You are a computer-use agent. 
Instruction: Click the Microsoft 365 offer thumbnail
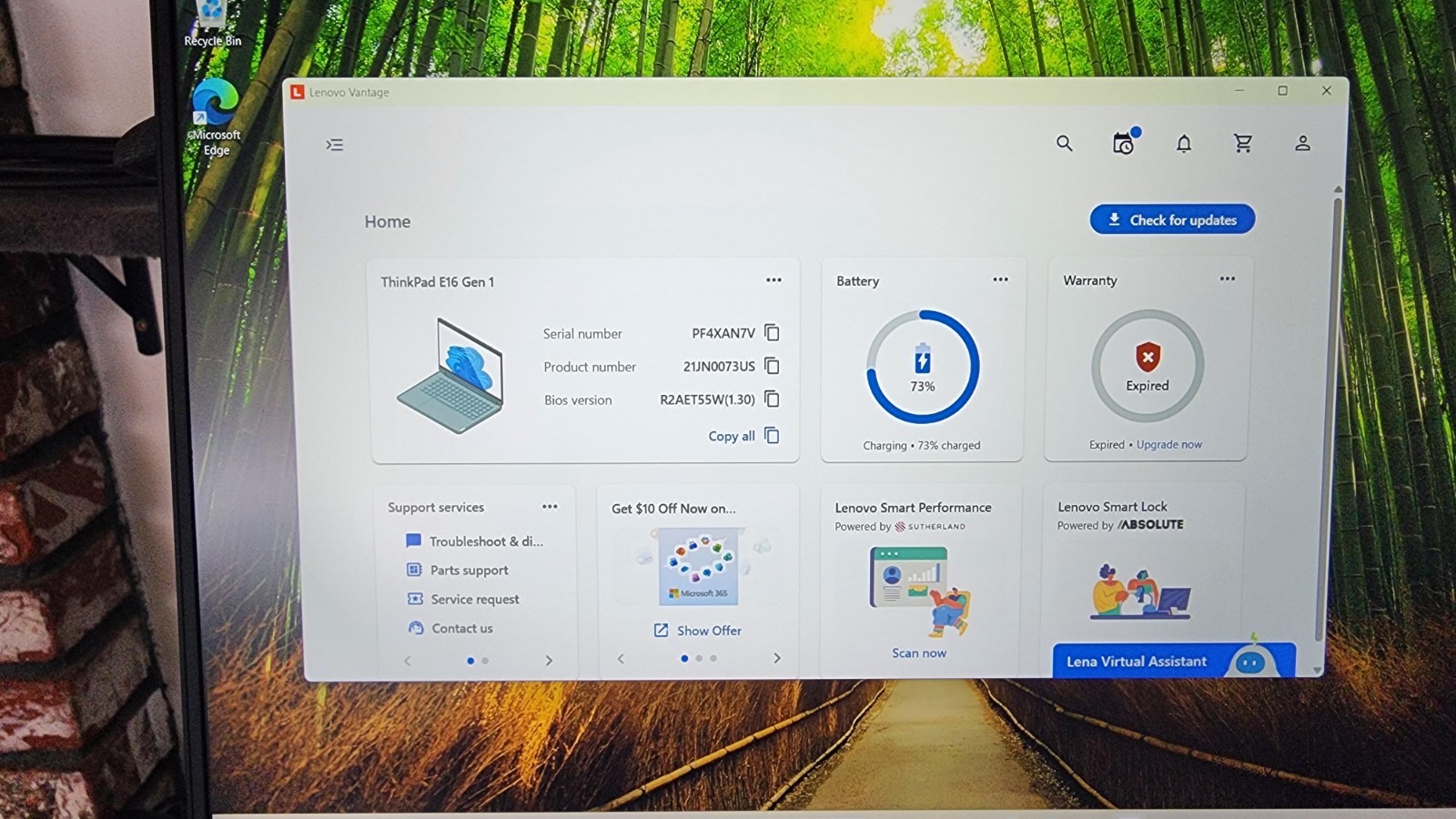click(699, 568)
